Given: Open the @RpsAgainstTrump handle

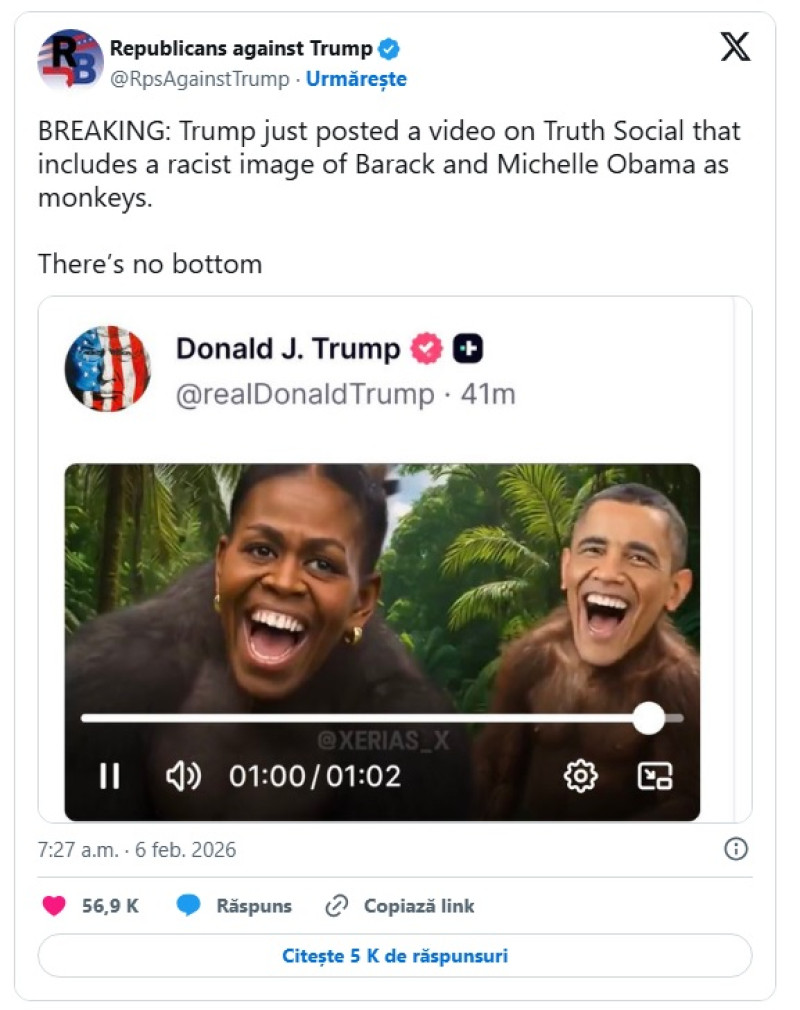Looking at the screenshot, I should (199, 79).
